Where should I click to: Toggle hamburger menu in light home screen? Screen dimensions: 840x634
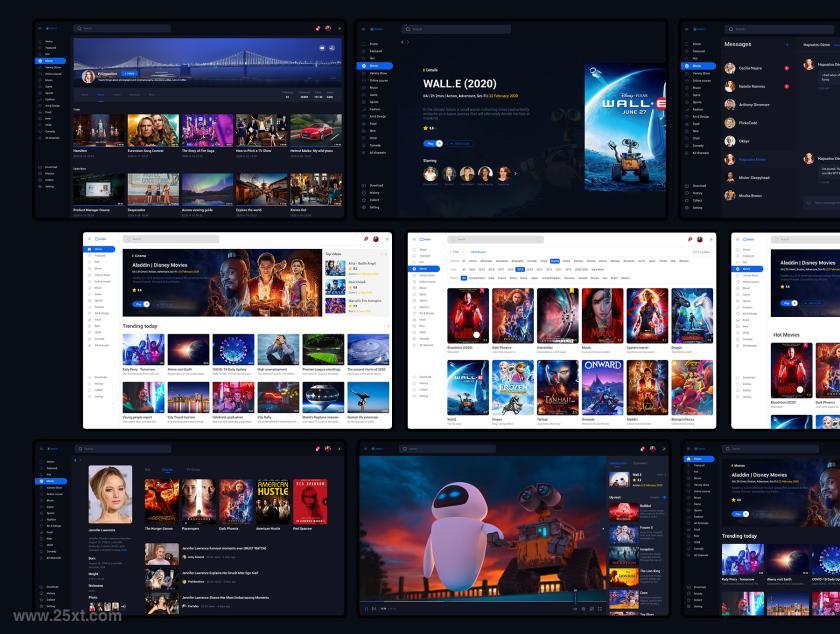89,239
